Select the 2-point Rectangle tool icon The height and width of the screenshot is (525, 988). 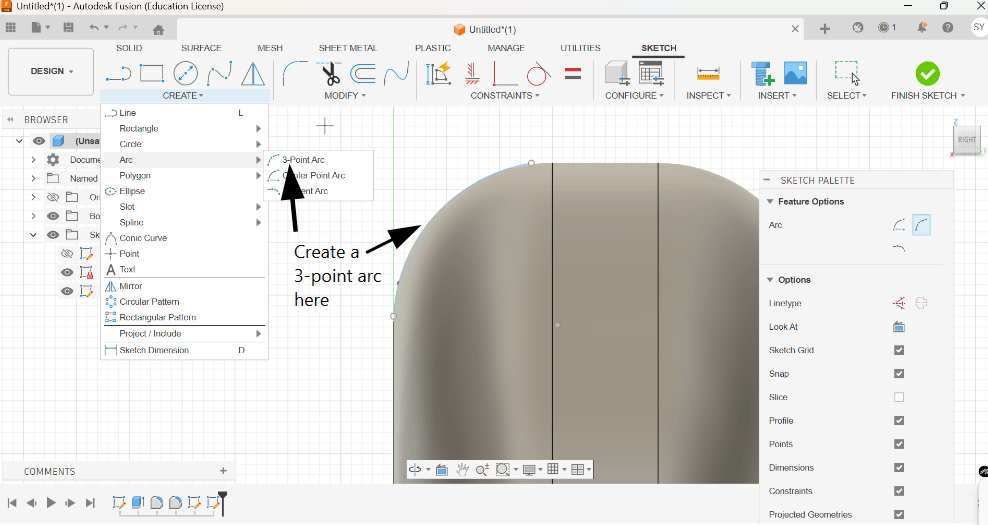[x=152, y=73]
